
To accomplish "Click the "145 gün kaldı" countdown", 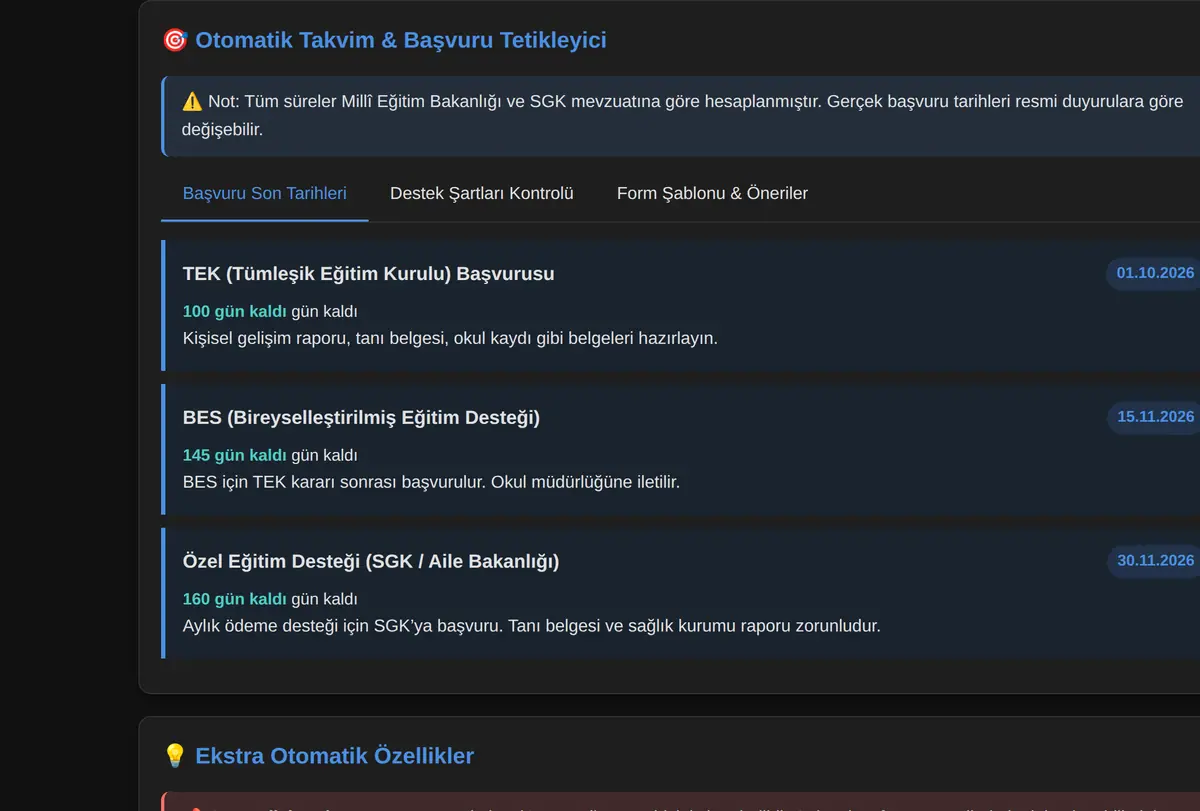I will (x=234, y=455).
